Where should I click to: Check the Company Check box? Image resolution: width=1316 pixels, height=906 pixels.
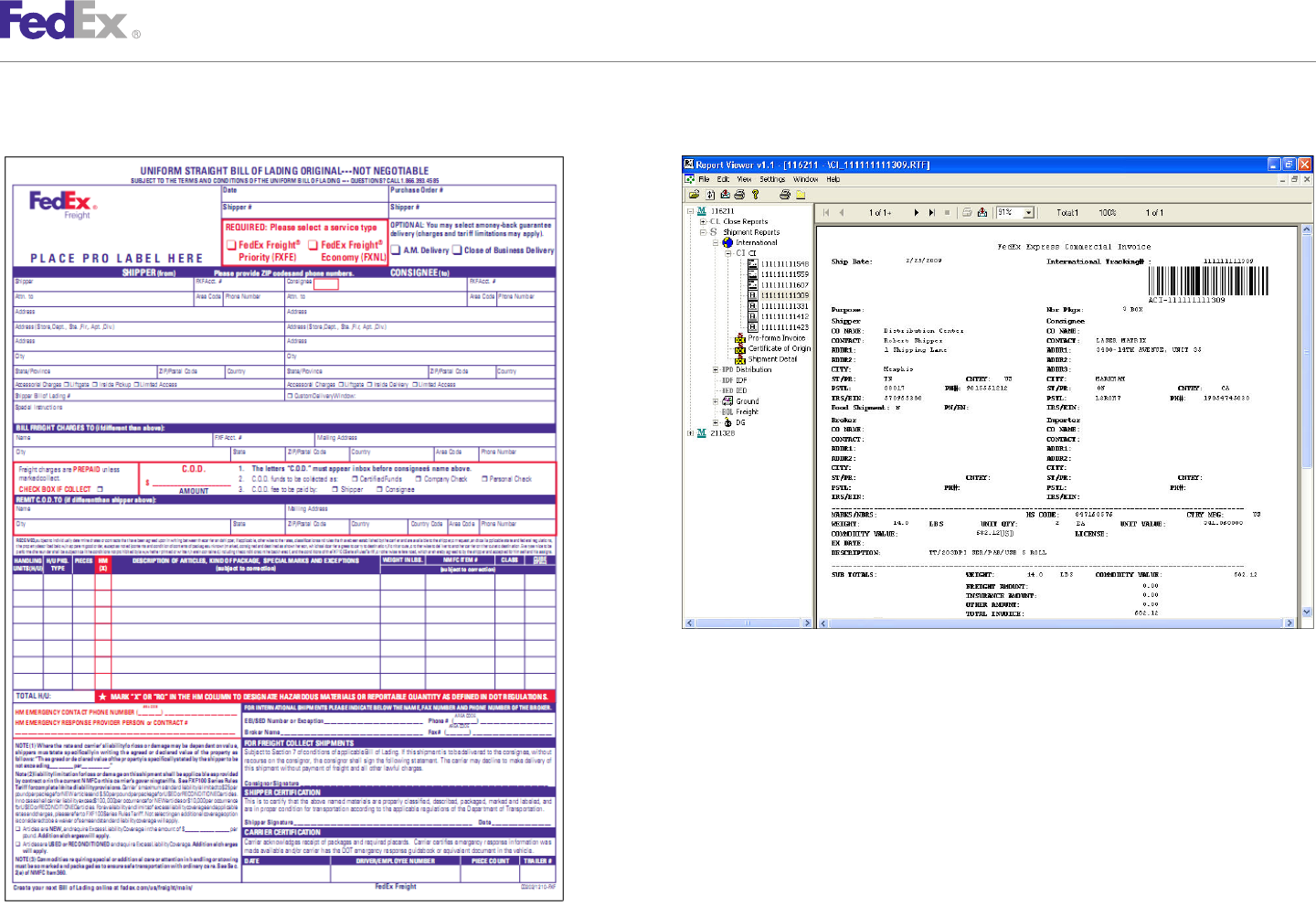419,479
